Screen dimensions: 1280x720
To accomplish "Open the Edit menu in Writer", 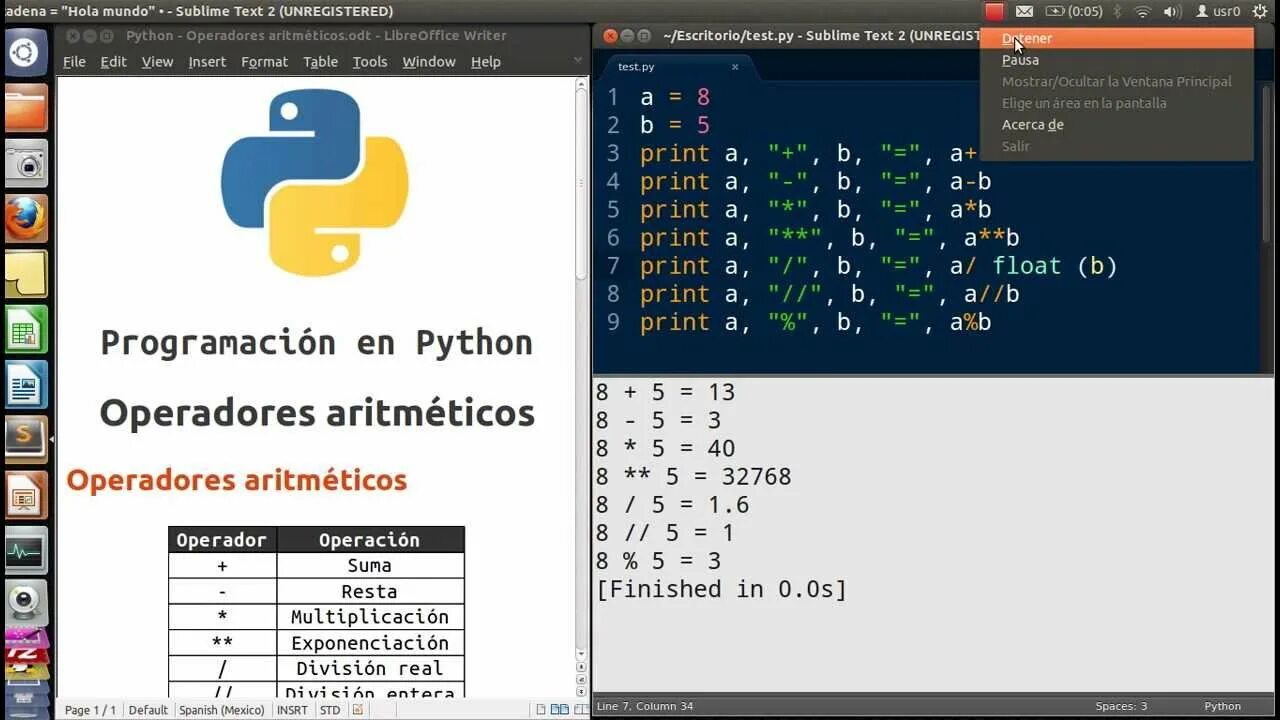I will click(113, 62).
